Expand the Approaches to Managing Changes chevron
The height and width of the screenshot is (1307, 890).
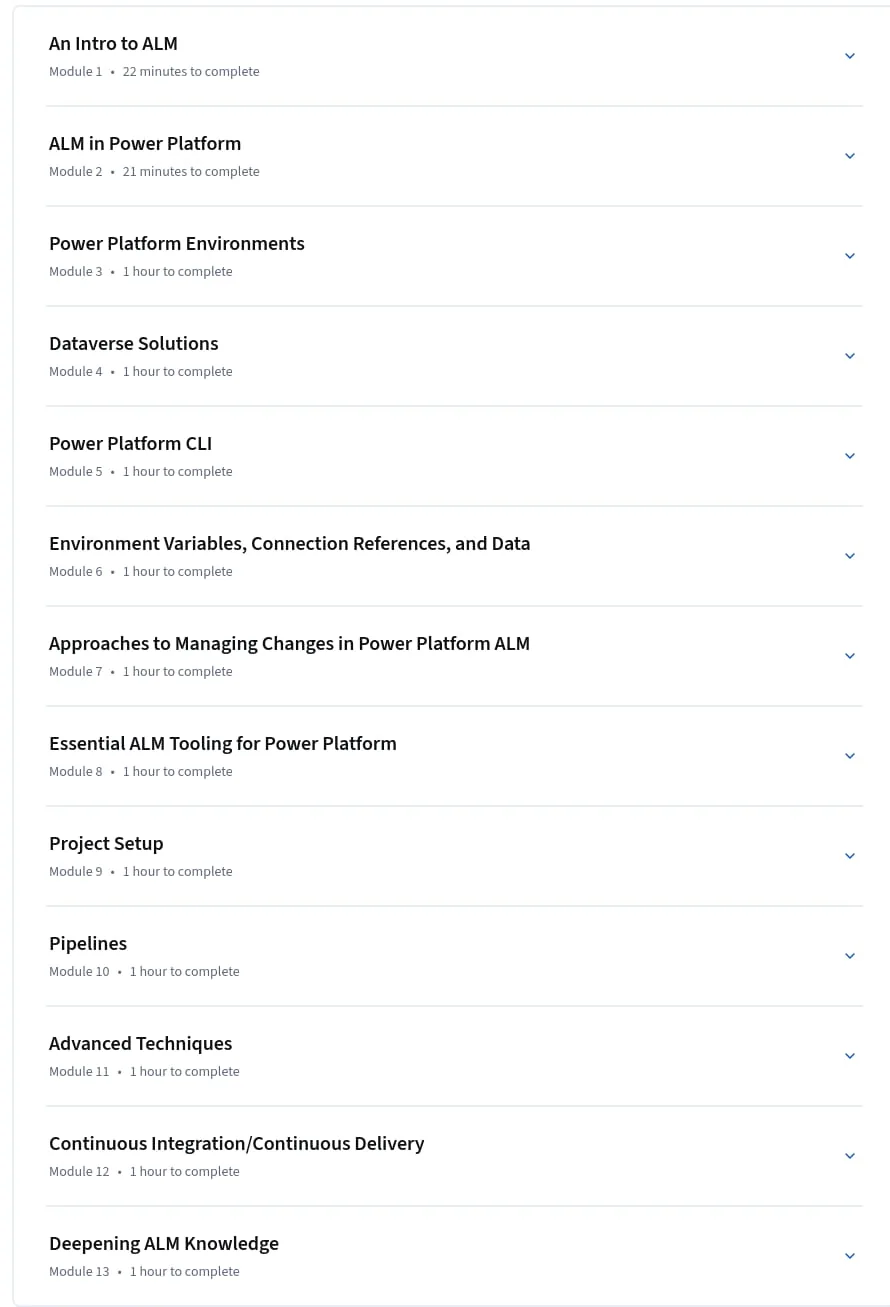coord(850,656)
